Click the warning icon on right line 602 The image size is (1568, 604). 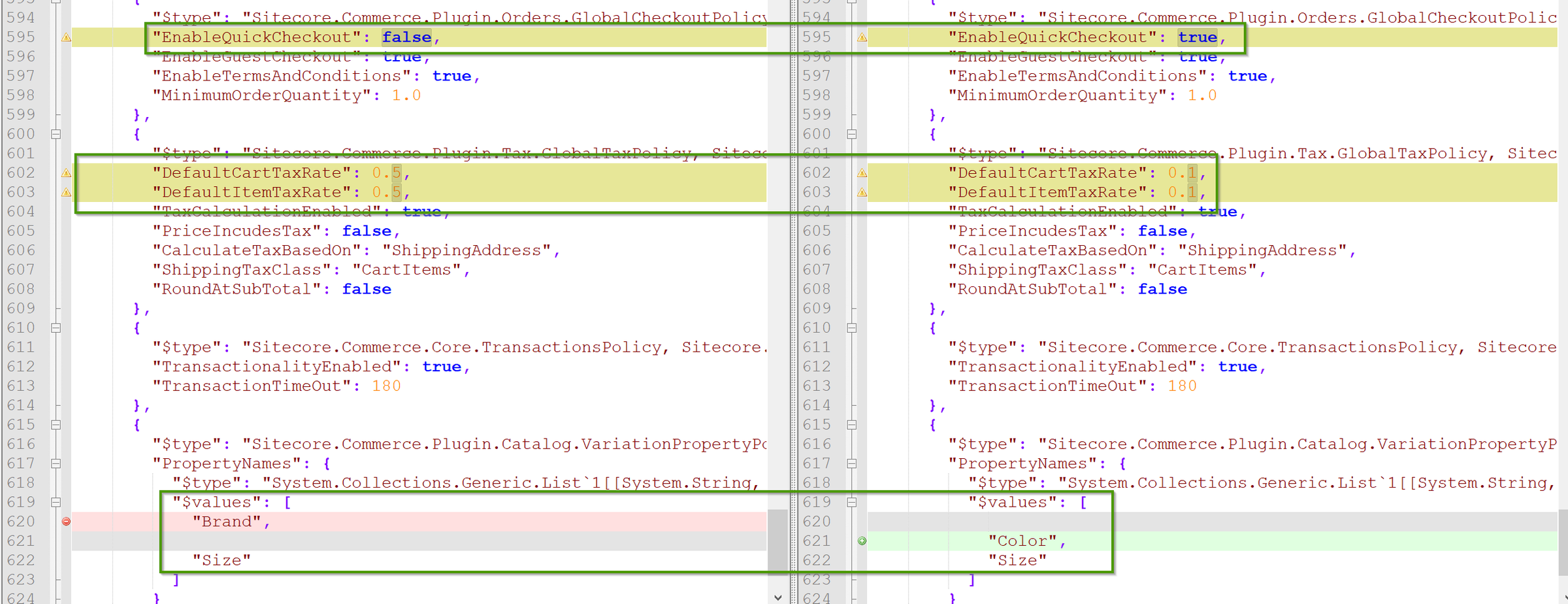point(862,173)
